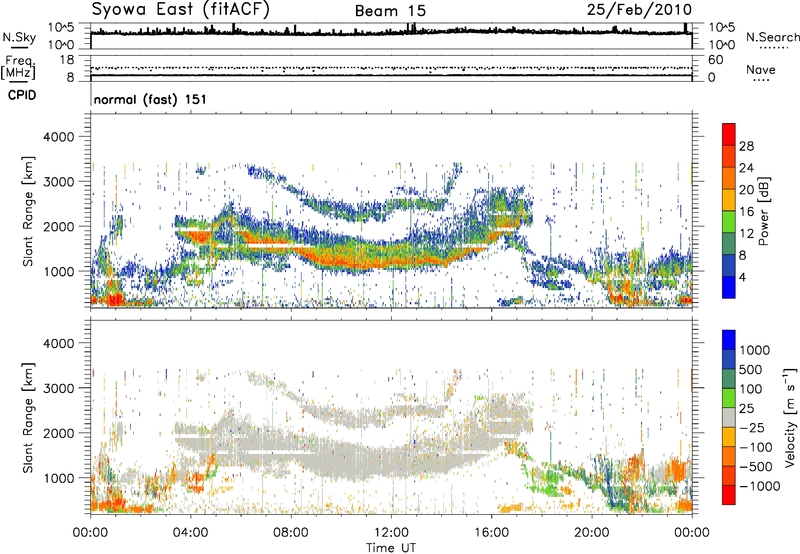Click the red top segment of Power color bar
Image resolution: width=800 pixels, height=554 pixels.
click(729, 134)
